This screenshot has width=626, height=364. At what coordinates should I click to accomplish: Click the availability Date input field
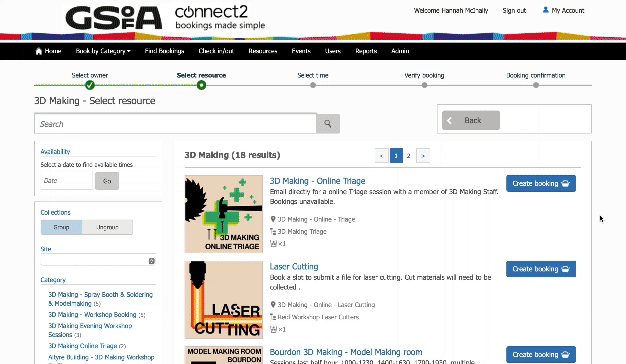click(x=66, y=181)
